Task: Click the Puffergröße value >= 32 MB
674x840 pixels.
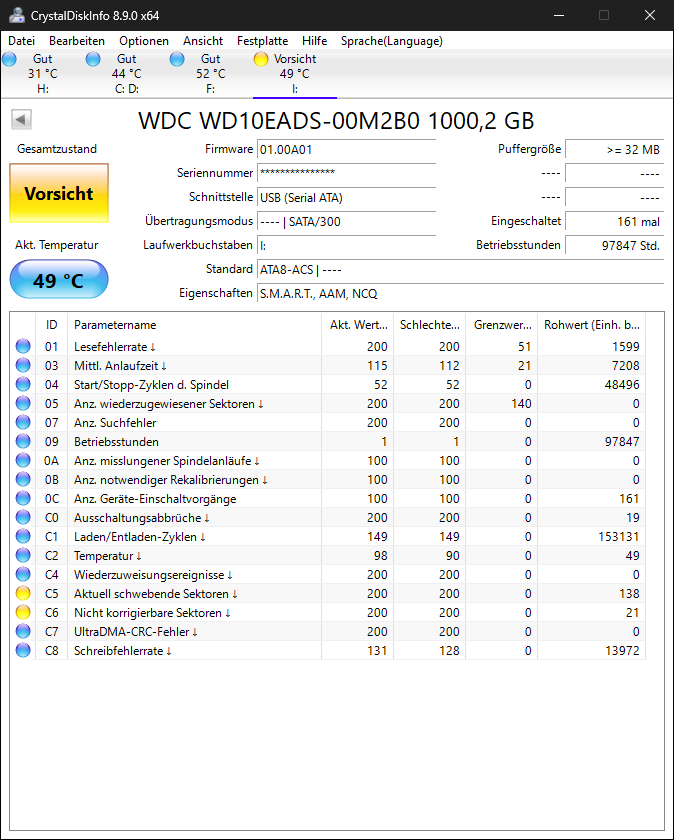Action: pyautogui.click(x=615, y=150)
